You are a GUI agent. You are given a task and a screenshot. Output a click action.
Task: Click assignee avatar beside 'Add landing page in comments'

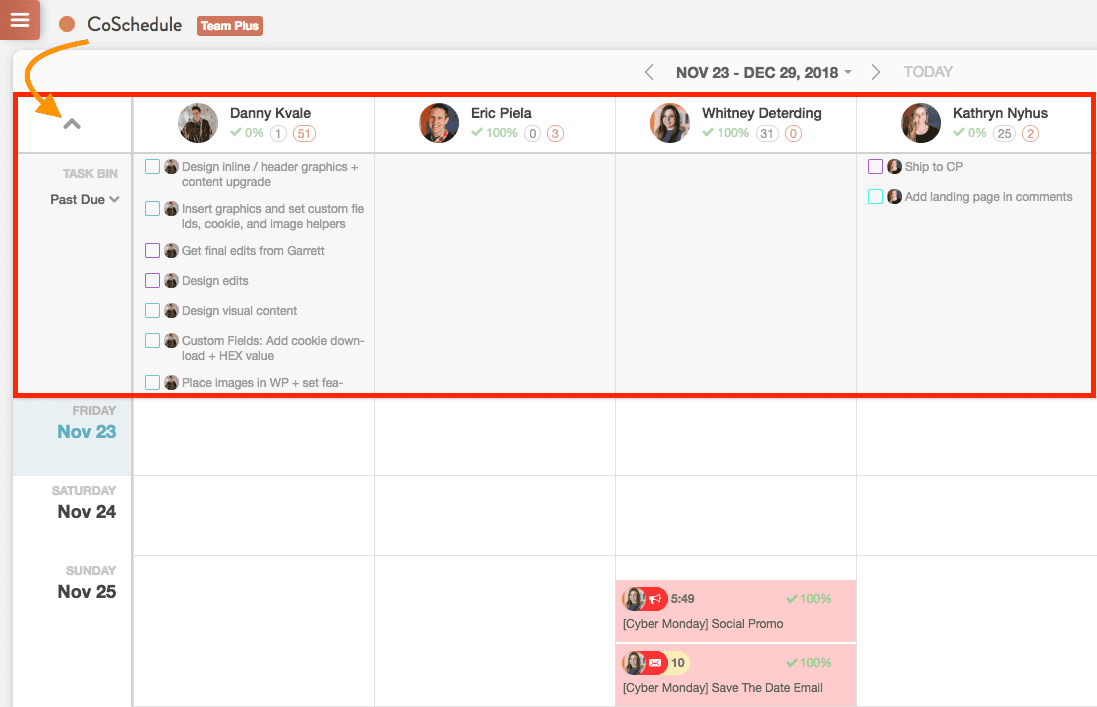894,197
